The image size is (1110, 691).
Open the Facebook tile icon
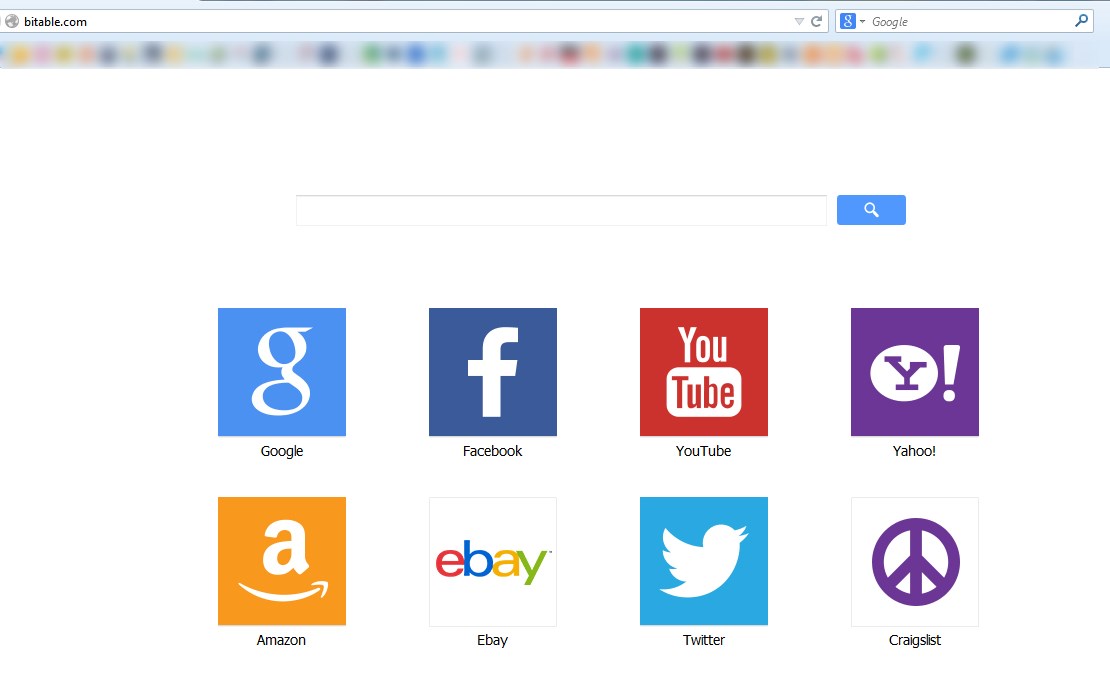pos(493,372)
